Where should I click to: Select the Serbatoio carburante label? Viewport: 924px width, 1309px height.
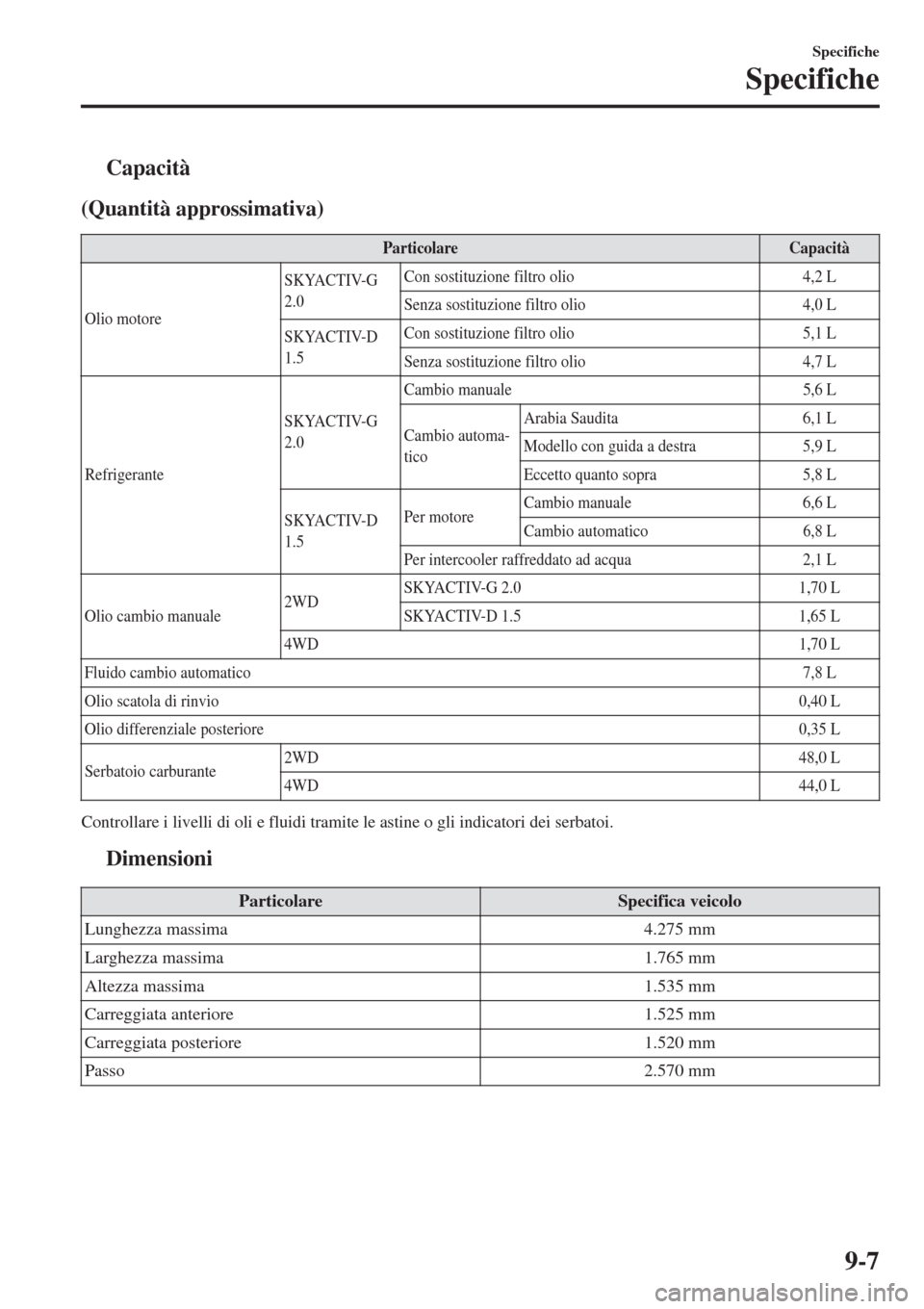click(150, 772)
